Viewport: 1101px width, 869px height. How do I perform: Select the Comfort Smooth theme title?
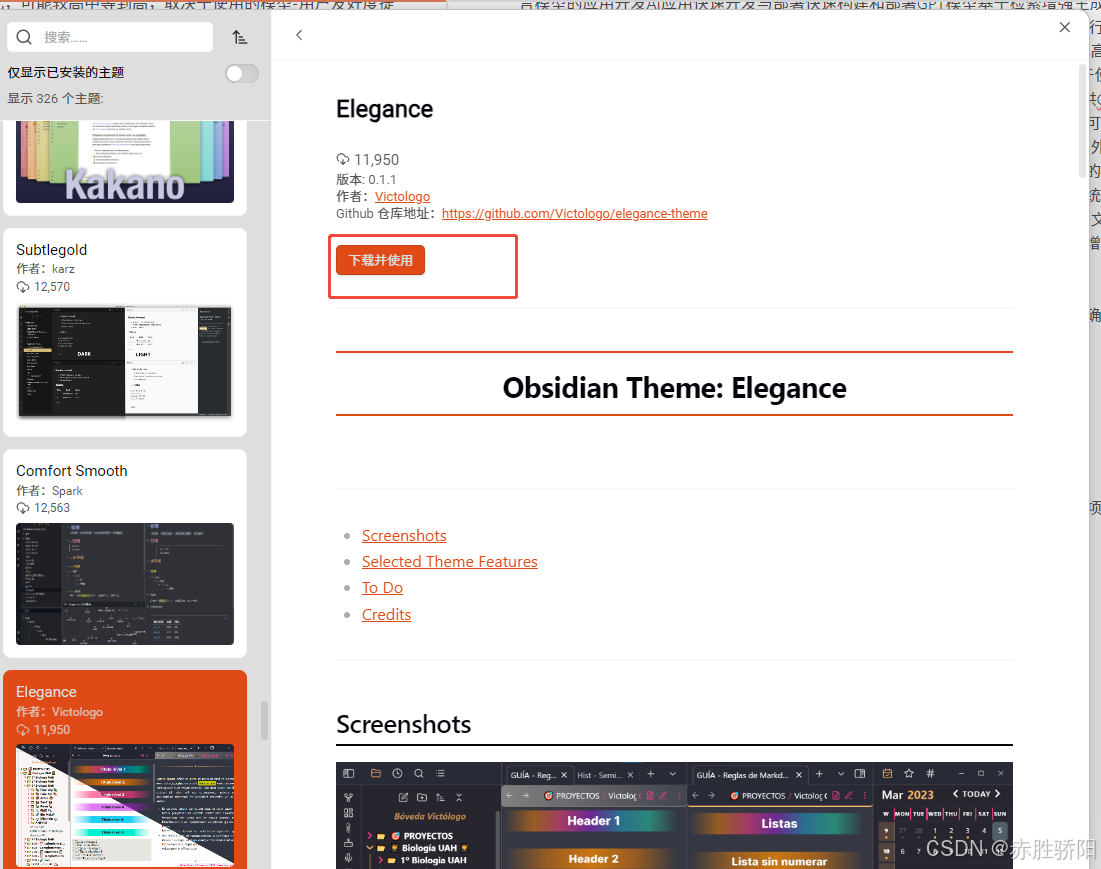72,471
